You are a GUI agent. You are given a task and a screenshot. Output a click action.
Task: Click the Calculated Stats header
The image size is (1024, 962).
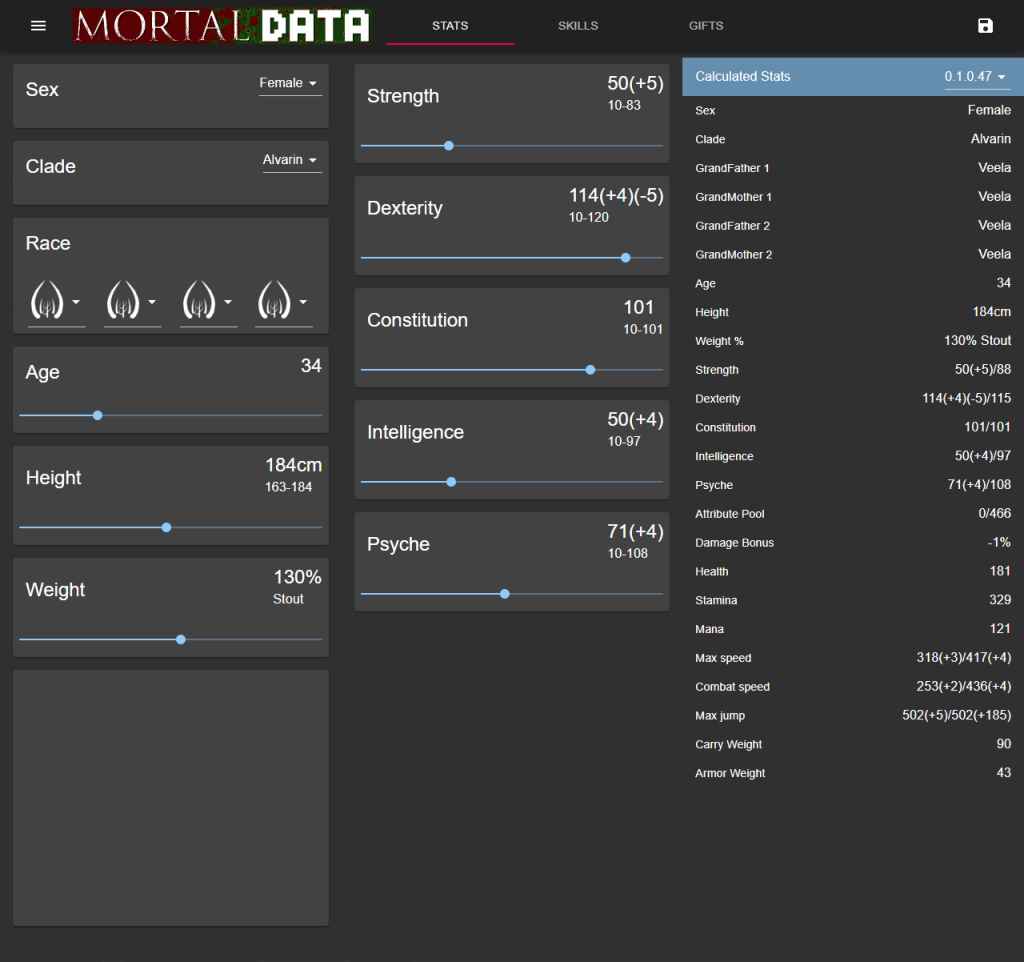click(743, 77)
